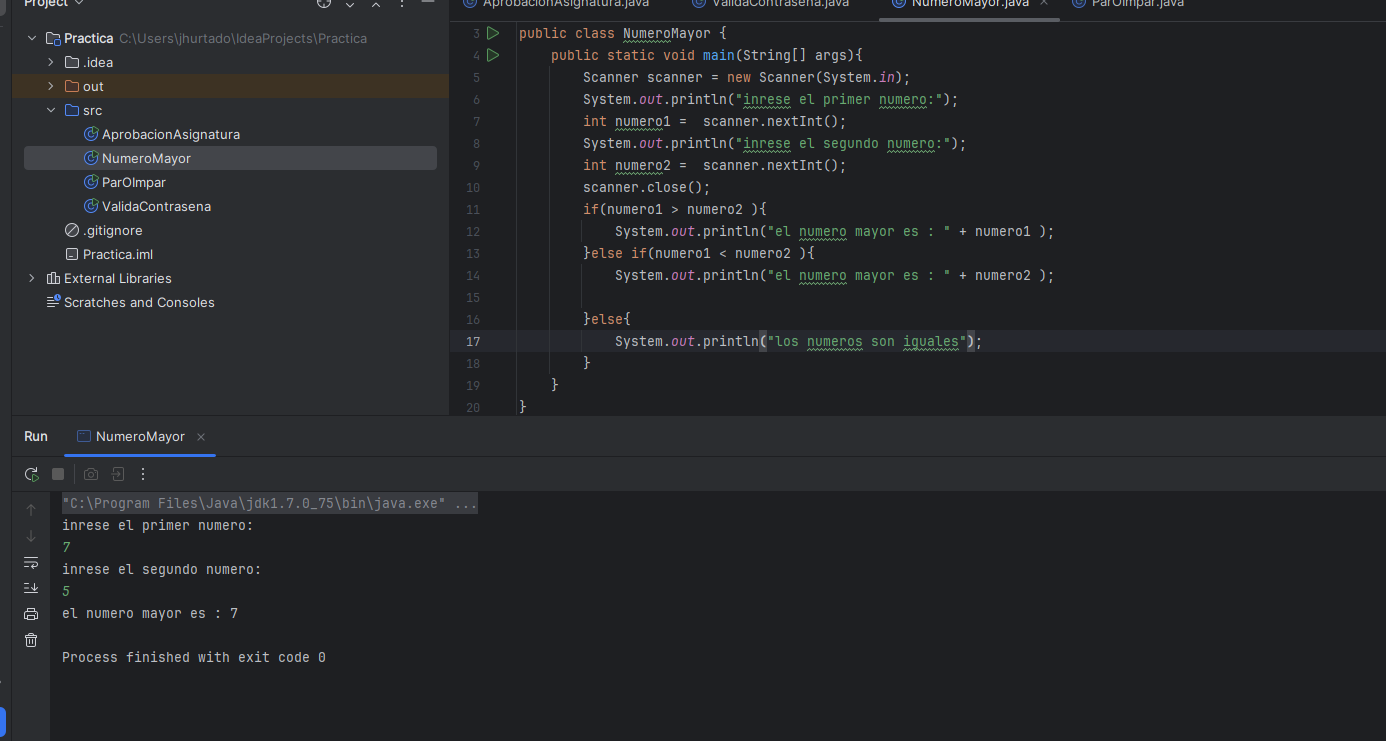Viewport: 1386px width, 741px height.
Task: Open the .gitignore file
Action: [x=112, y=230]
